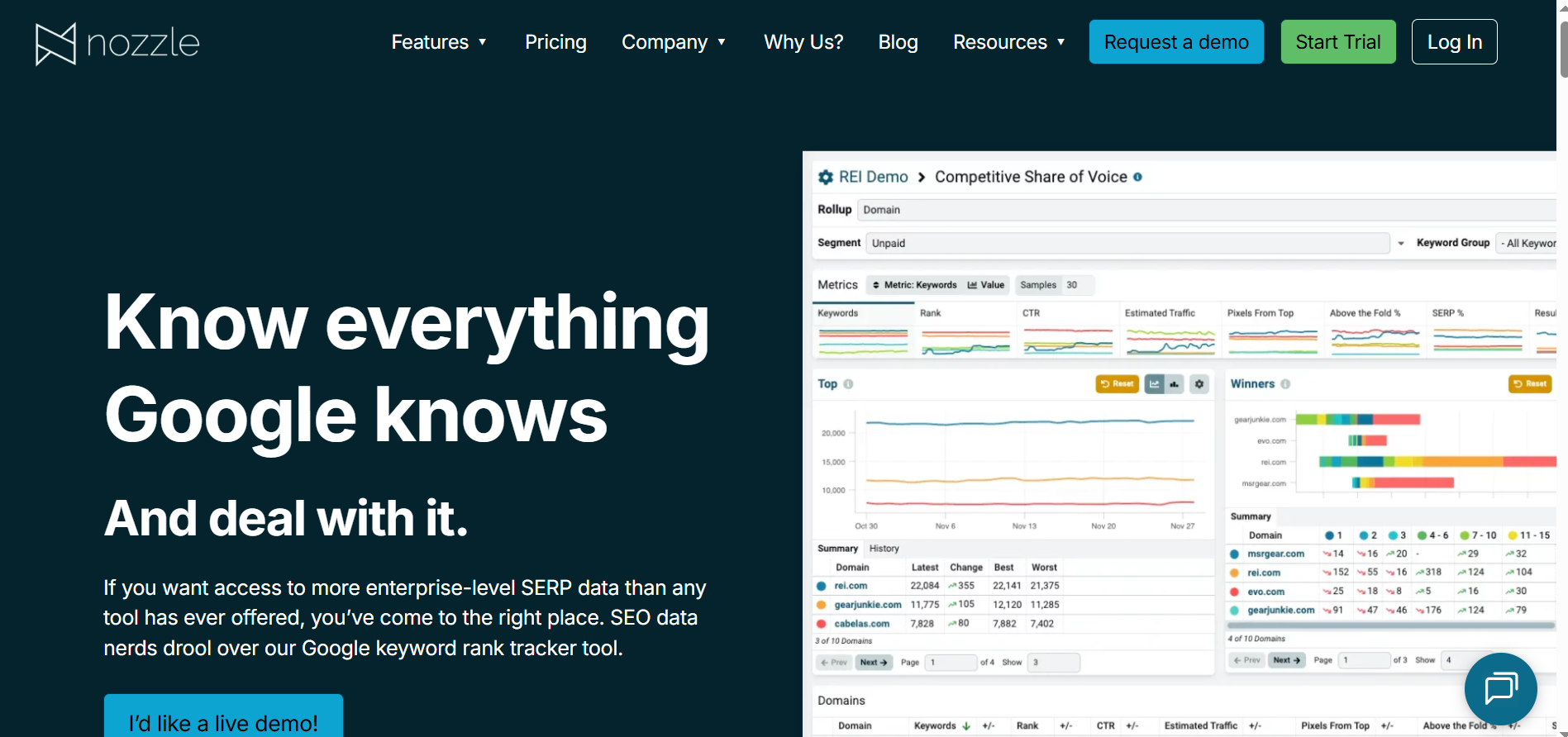
Task: Expand the Features menu
Action: (x=439, y=42)
